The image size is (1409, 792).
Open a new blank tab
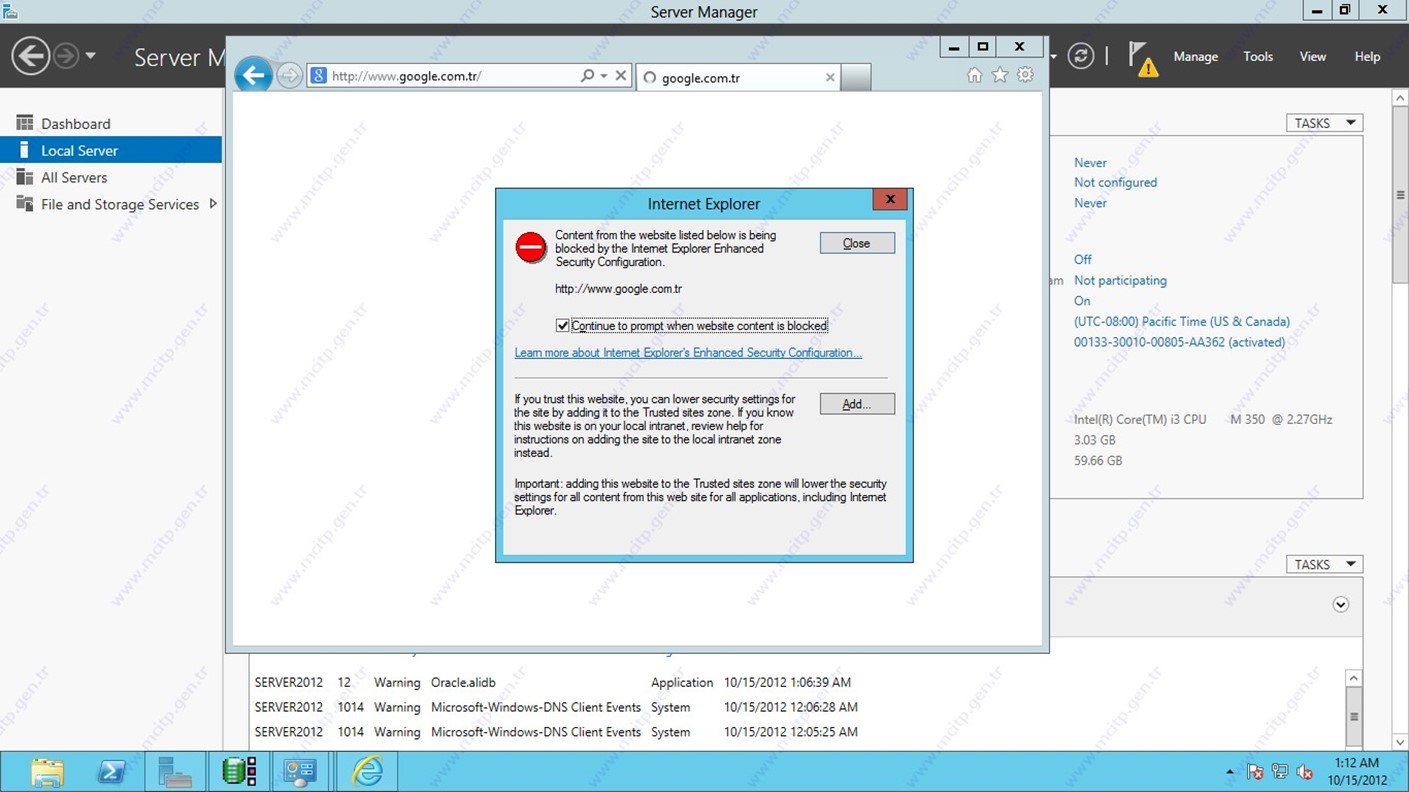856,77
